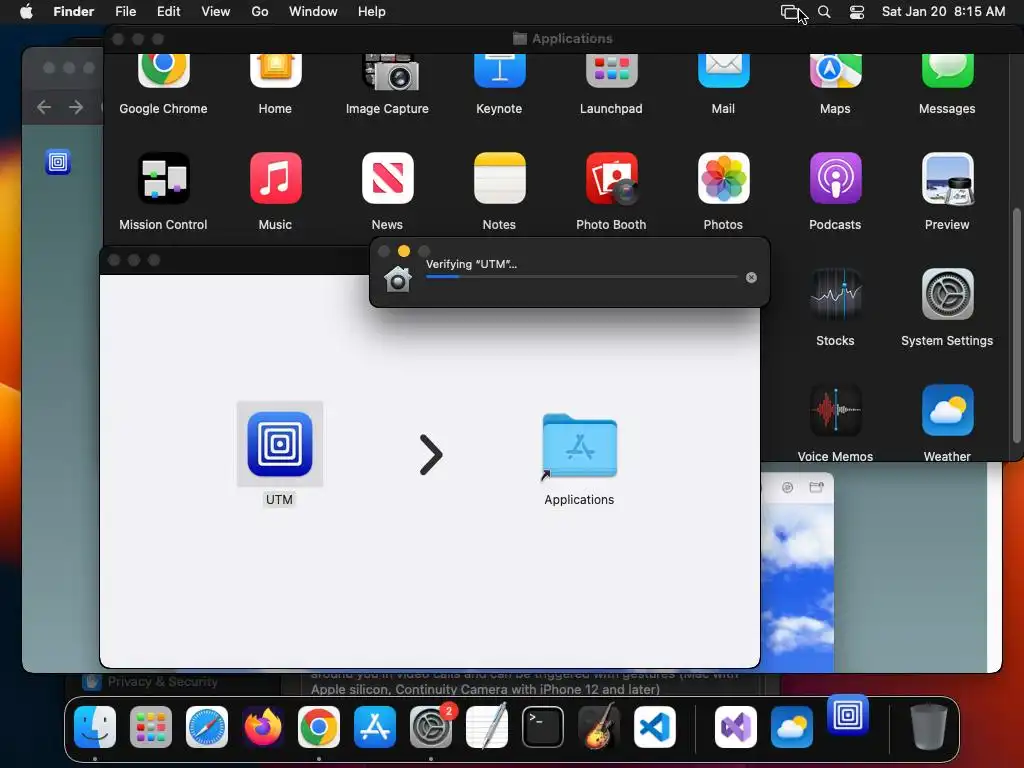The height and width of the screenshot is (768, 1024).
Task: Select the Photo Booth app icon
Action: pyautogui.click(x=611, y=178)
